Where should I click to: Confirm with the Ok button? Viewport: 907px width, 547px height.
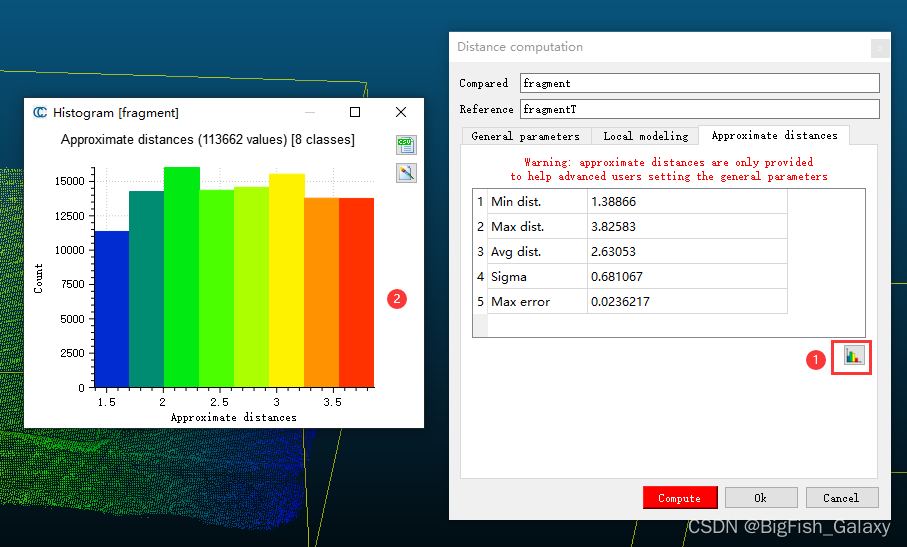tap(761, 498)
